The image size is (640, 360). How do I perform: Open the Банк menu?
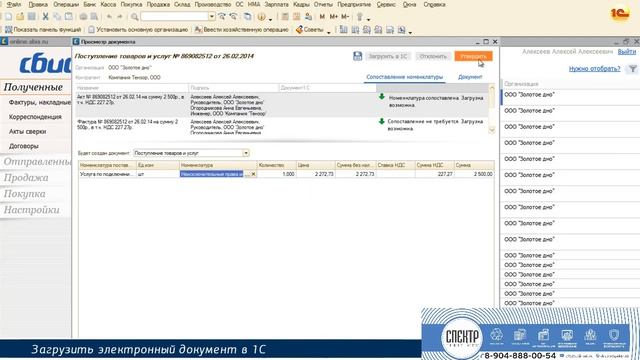tap(89, 4)
